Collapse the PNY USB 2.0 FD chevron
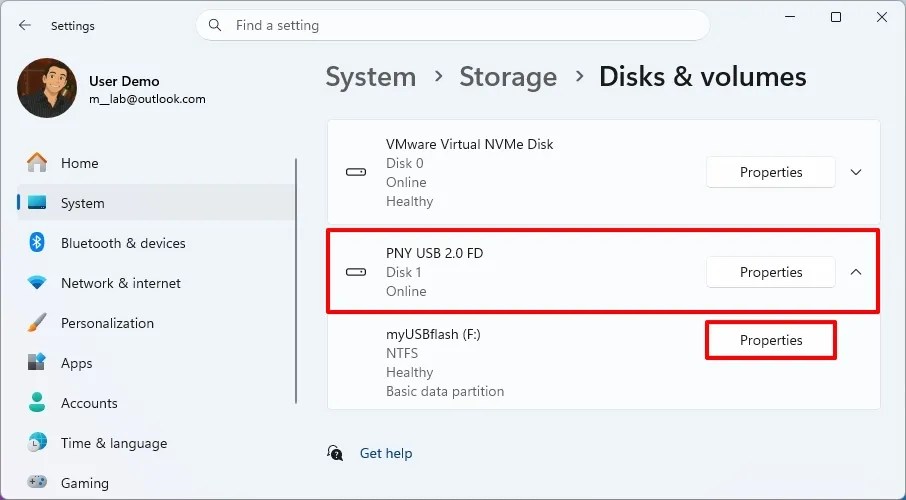906x500 pixels. click(x=856, y=272)
